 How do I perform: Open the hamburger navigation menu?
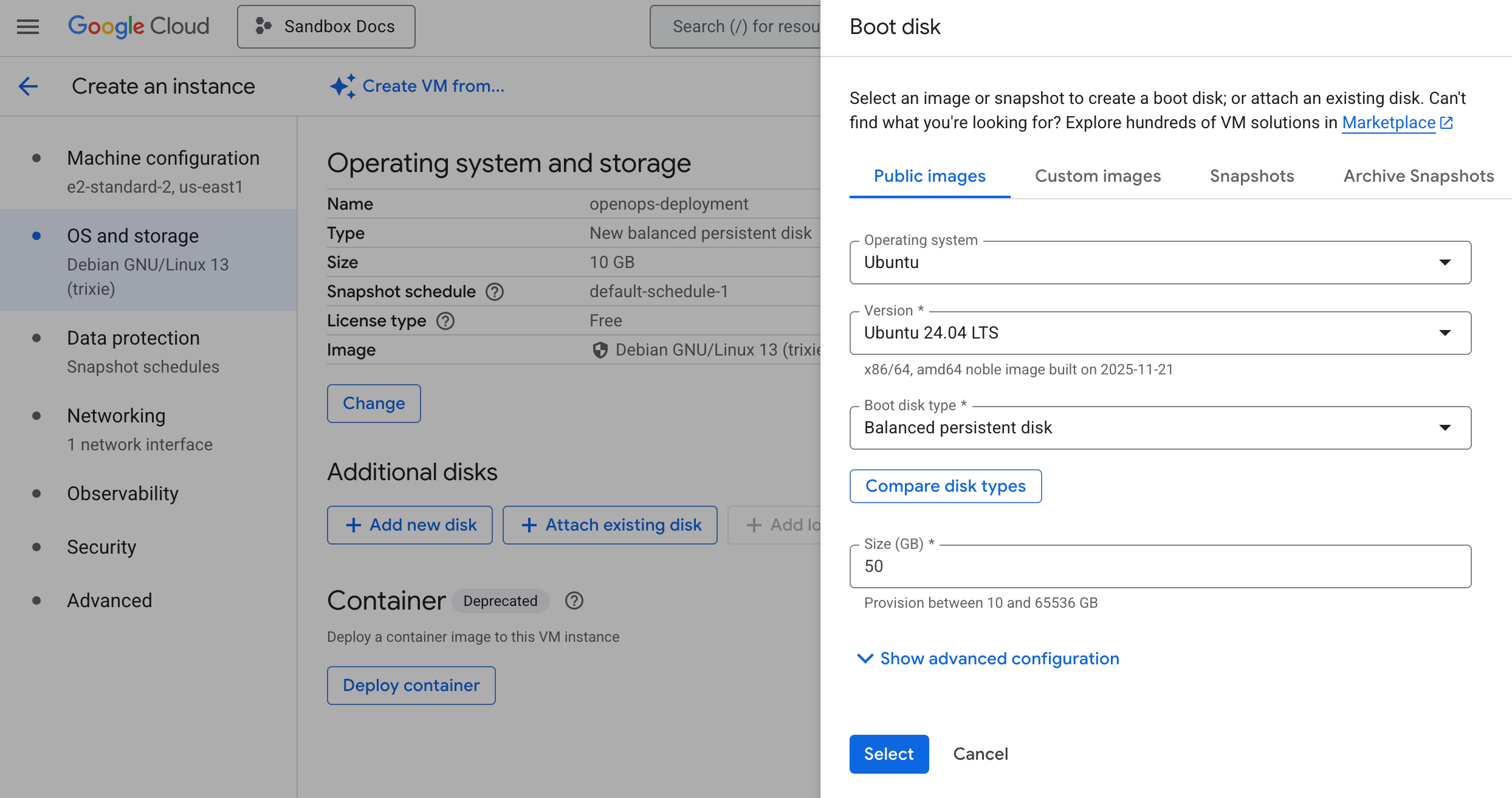(x=28, y=27)
